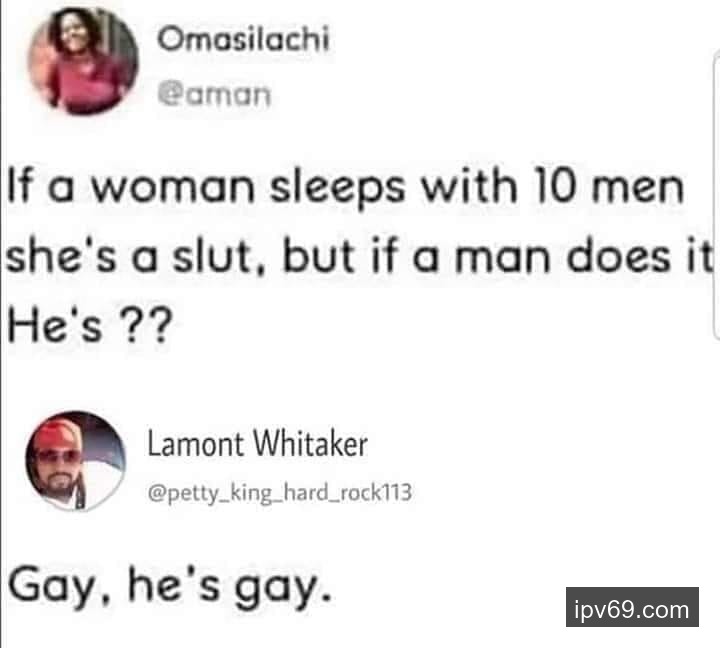Open the @aman handle
The height and width of the screenshot is (648, 720).
tap(214, 94)
